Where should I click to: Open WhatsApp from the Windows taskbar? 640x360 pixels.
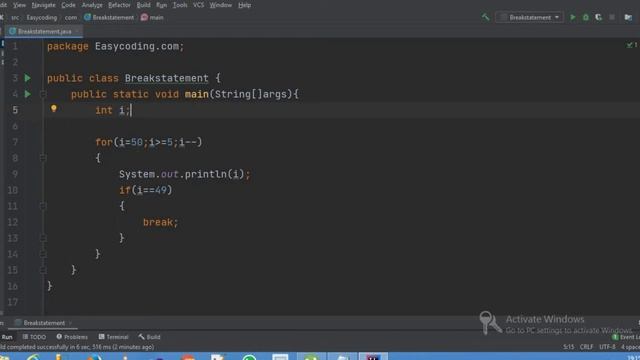[249, 357]
